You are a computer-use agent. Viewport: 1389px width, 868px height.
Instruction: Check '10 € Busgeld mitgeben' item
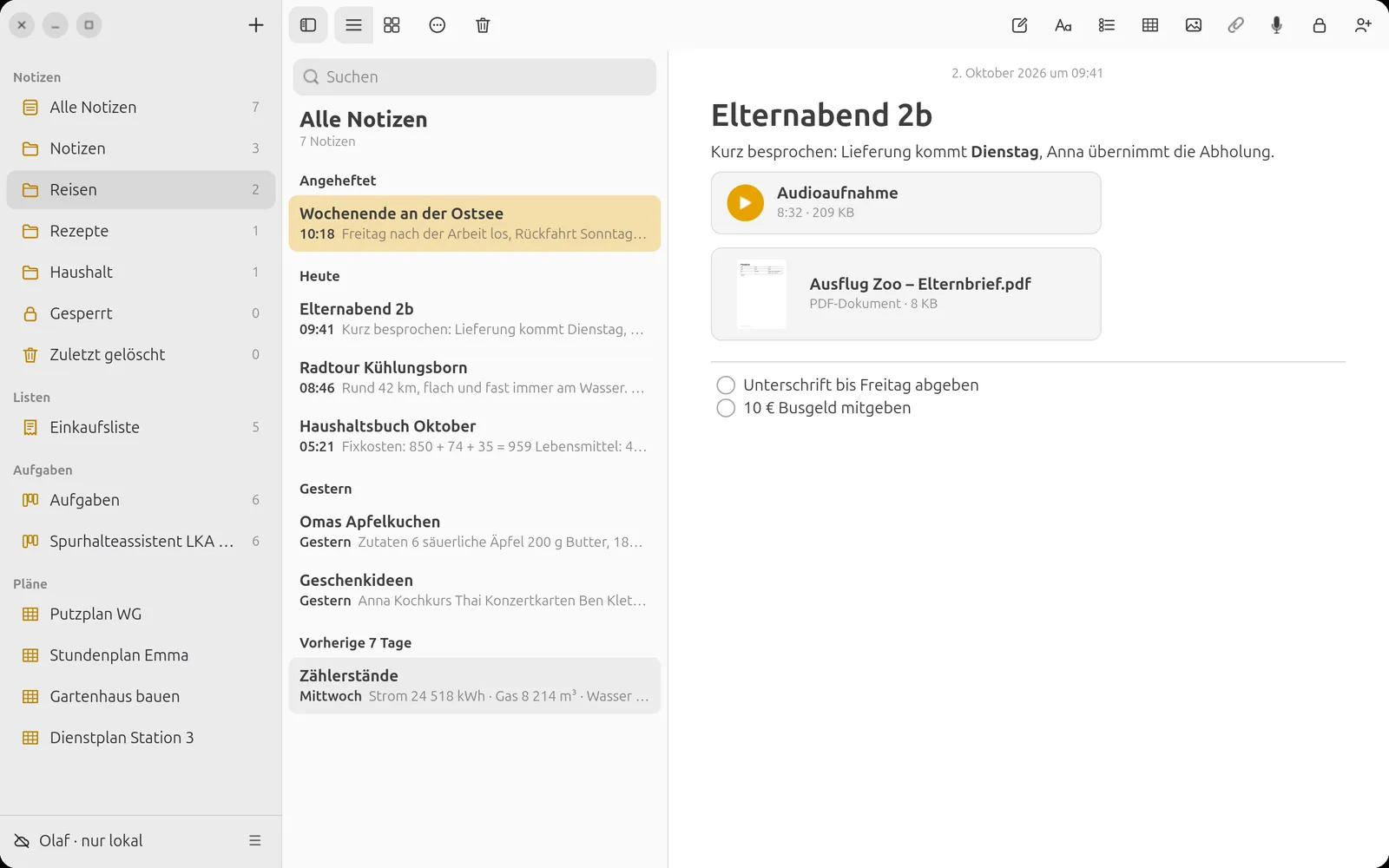(726, 408)
